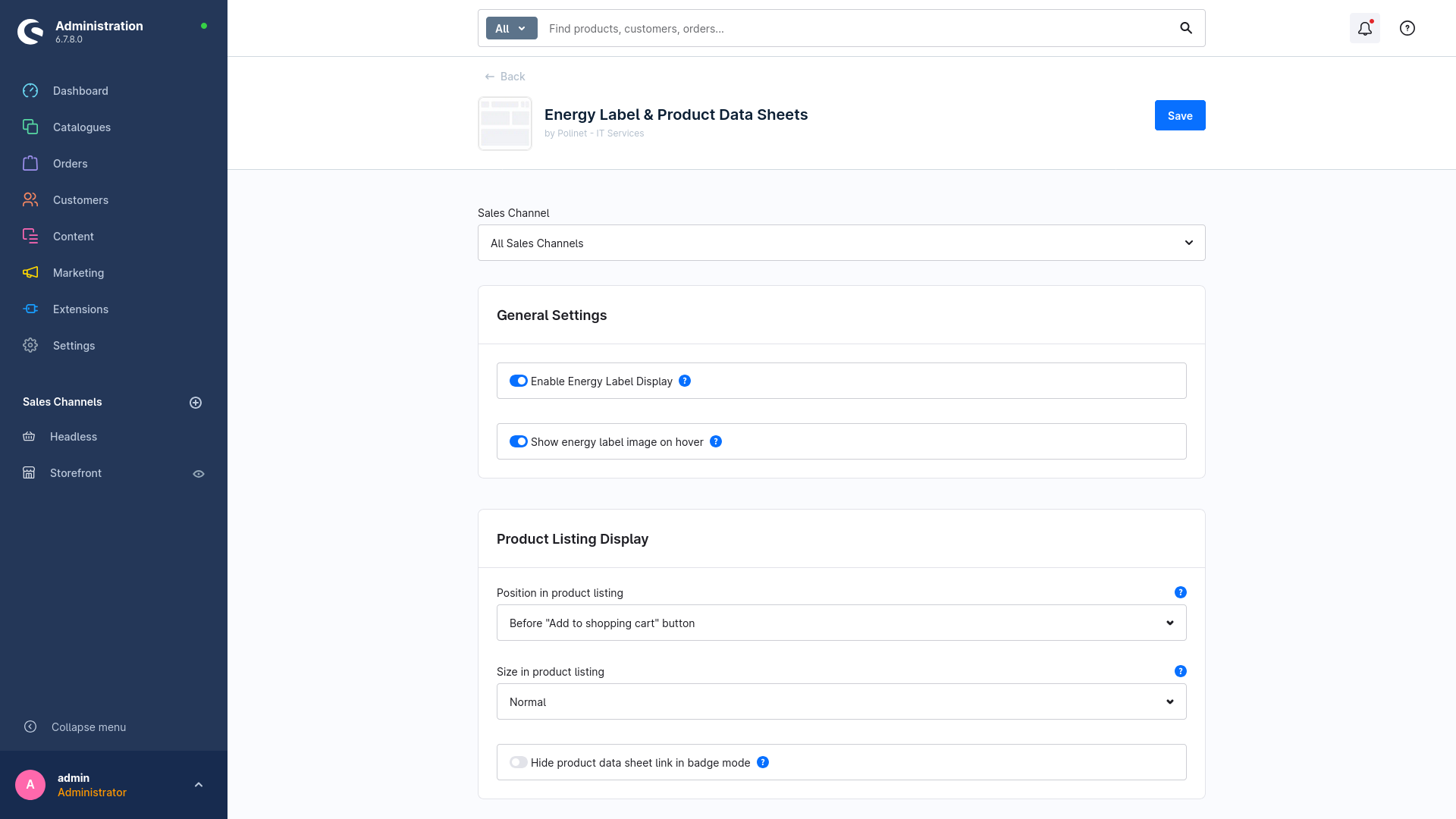Add a new sales channel with plus icon
1456x819 pixels.
click(x=196, y=403)
